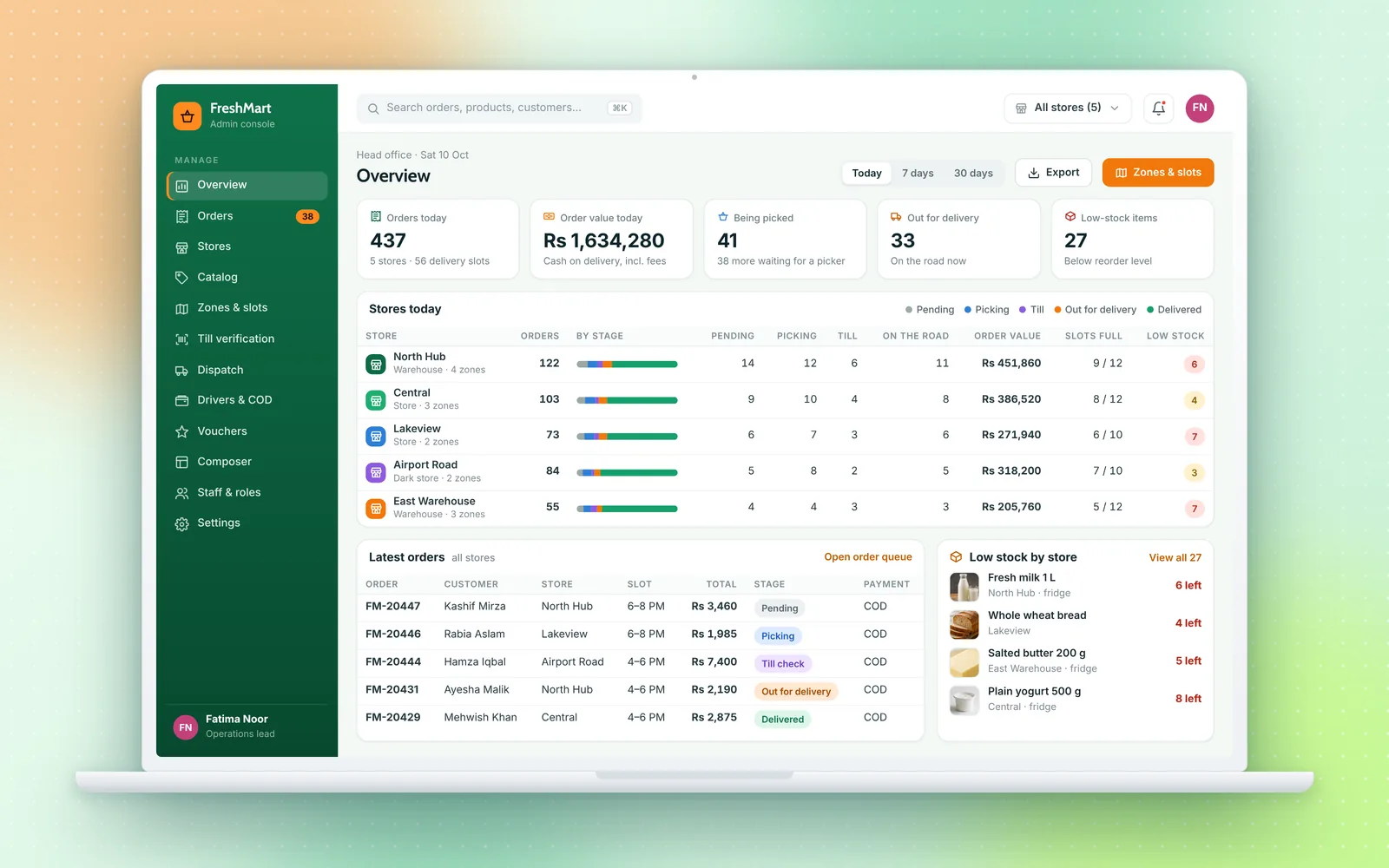Click the Lakeview store icon
The width and height of the screenshot is (1389, 868).
point(376,437)
